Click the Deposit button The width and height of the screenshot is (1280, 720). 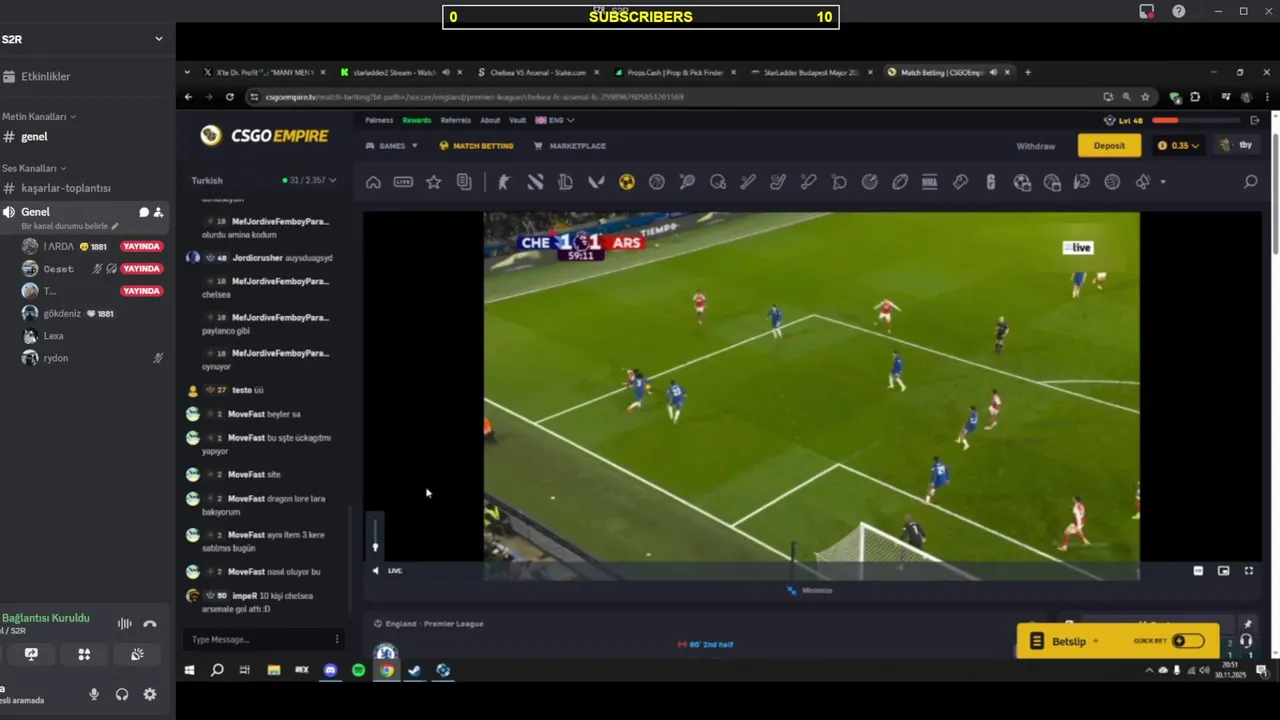coord(1109,145)
